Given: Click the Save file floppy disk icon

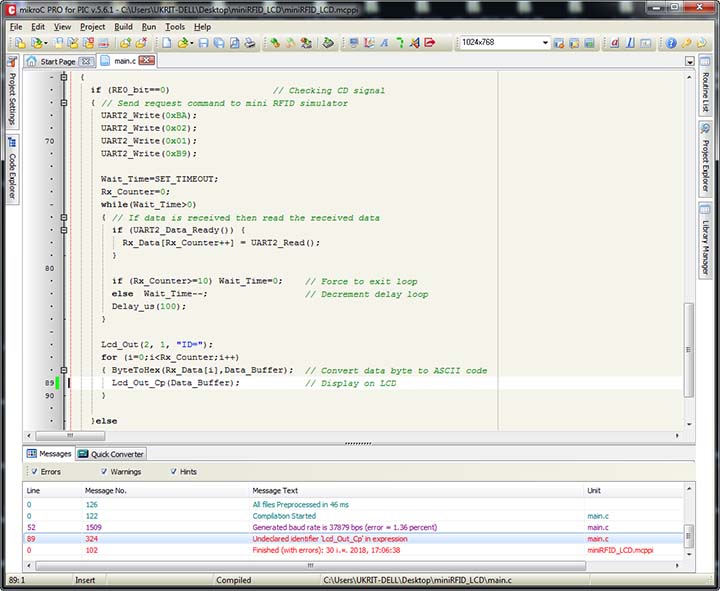Looking at the screenshot, I should pyautogui.click(x=204, y=44).
